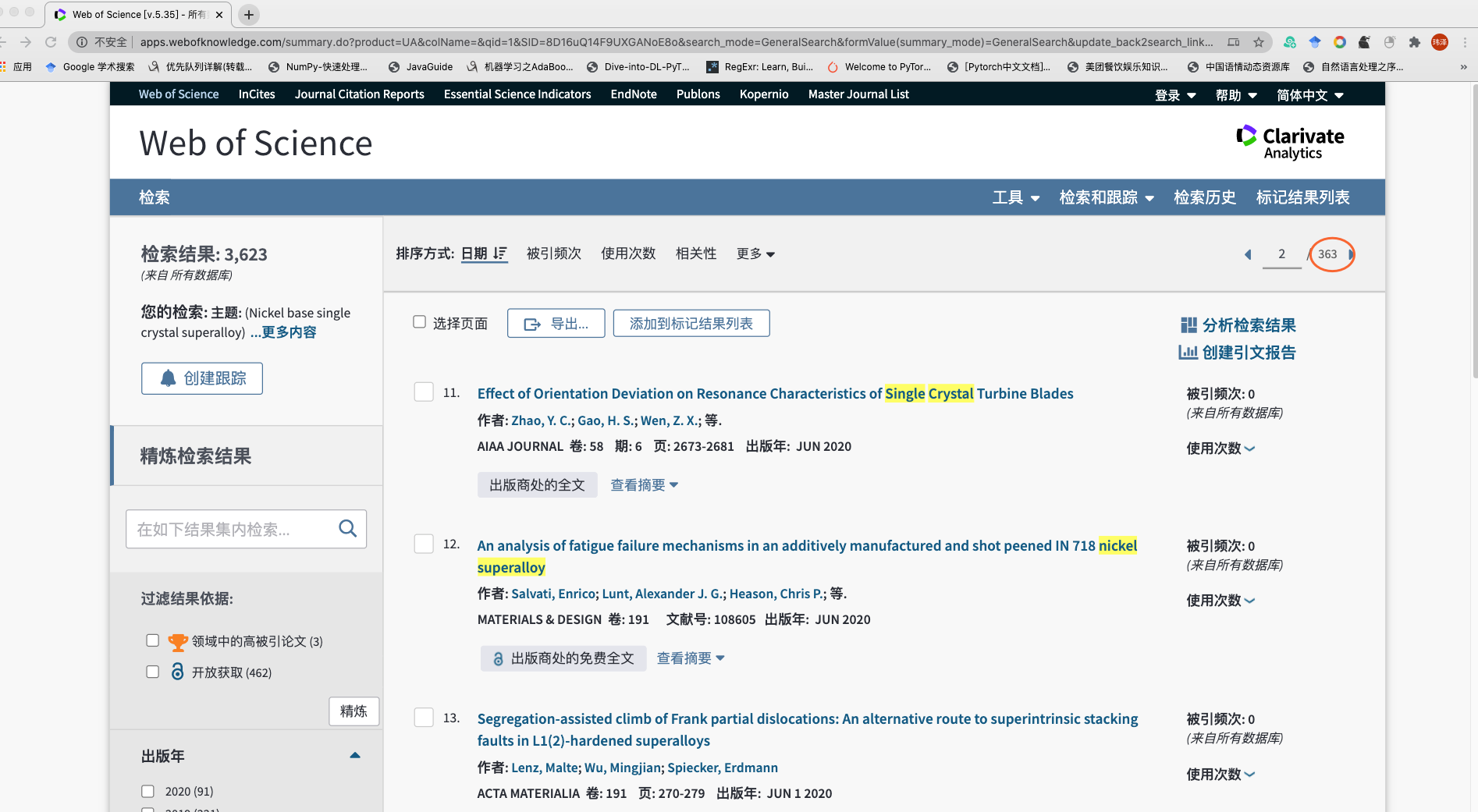Select result 12 checkbox

(x=424, y=544)
